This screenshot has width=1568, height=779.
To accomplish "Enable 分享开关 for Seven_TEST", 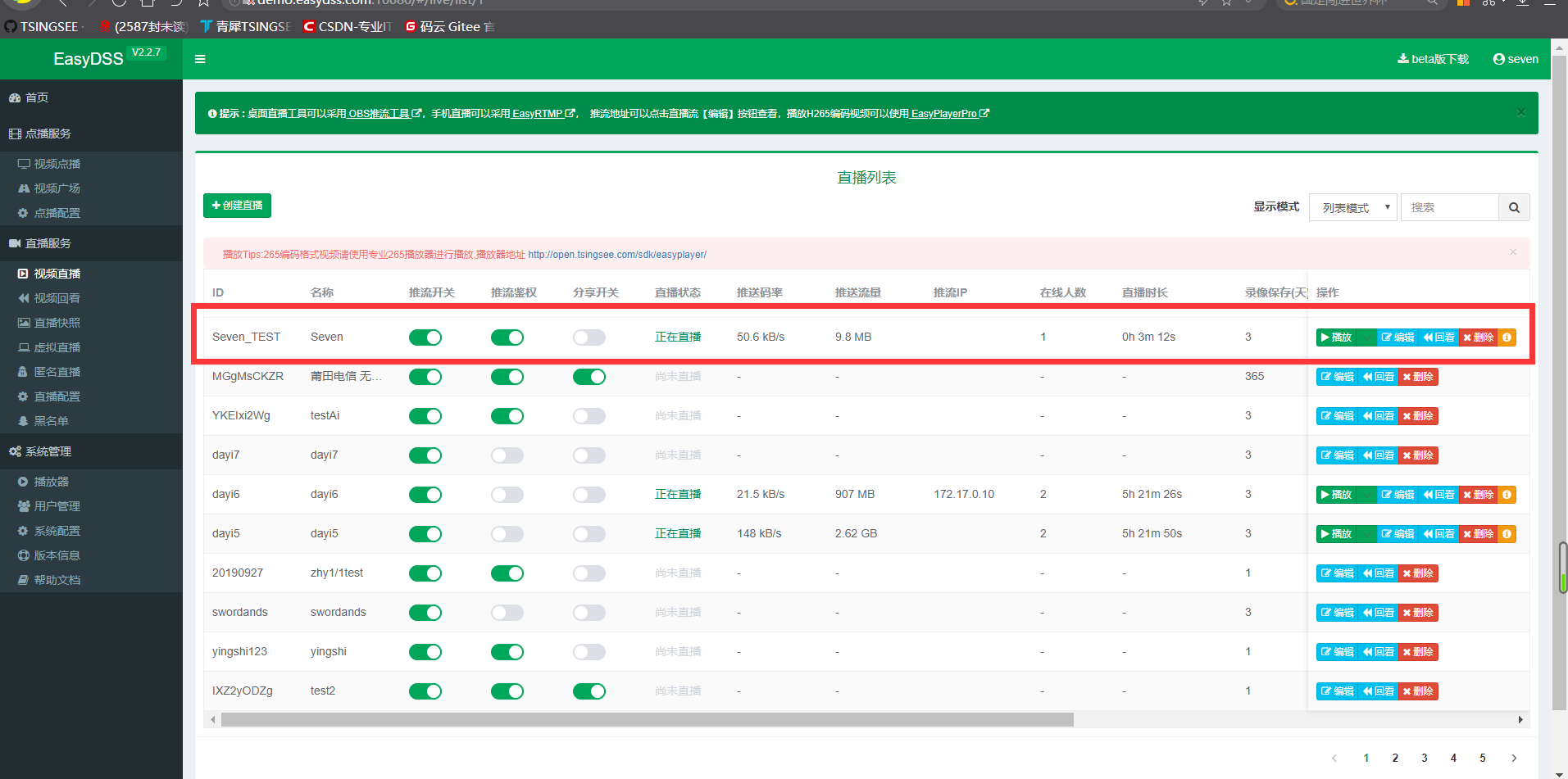I will tap(589, 337).
